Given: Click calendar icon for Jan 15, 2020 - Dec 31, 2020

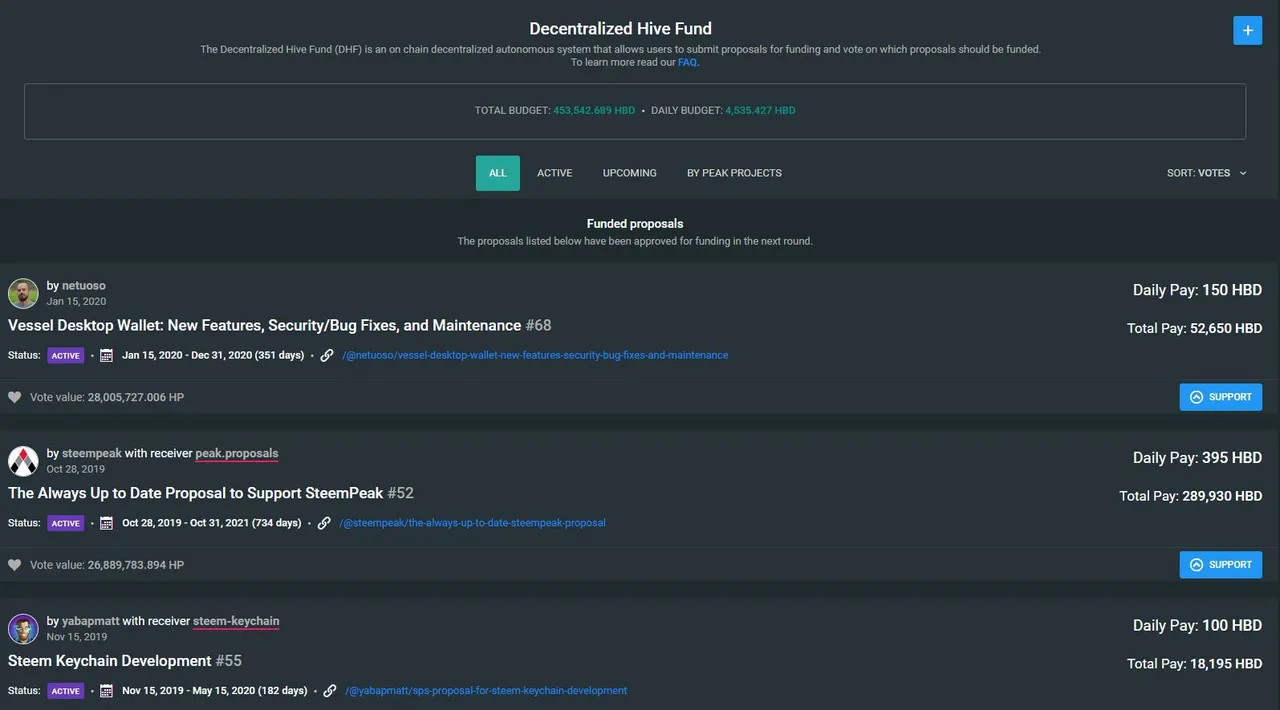Looking at the screenshot, I should (107, 355).
